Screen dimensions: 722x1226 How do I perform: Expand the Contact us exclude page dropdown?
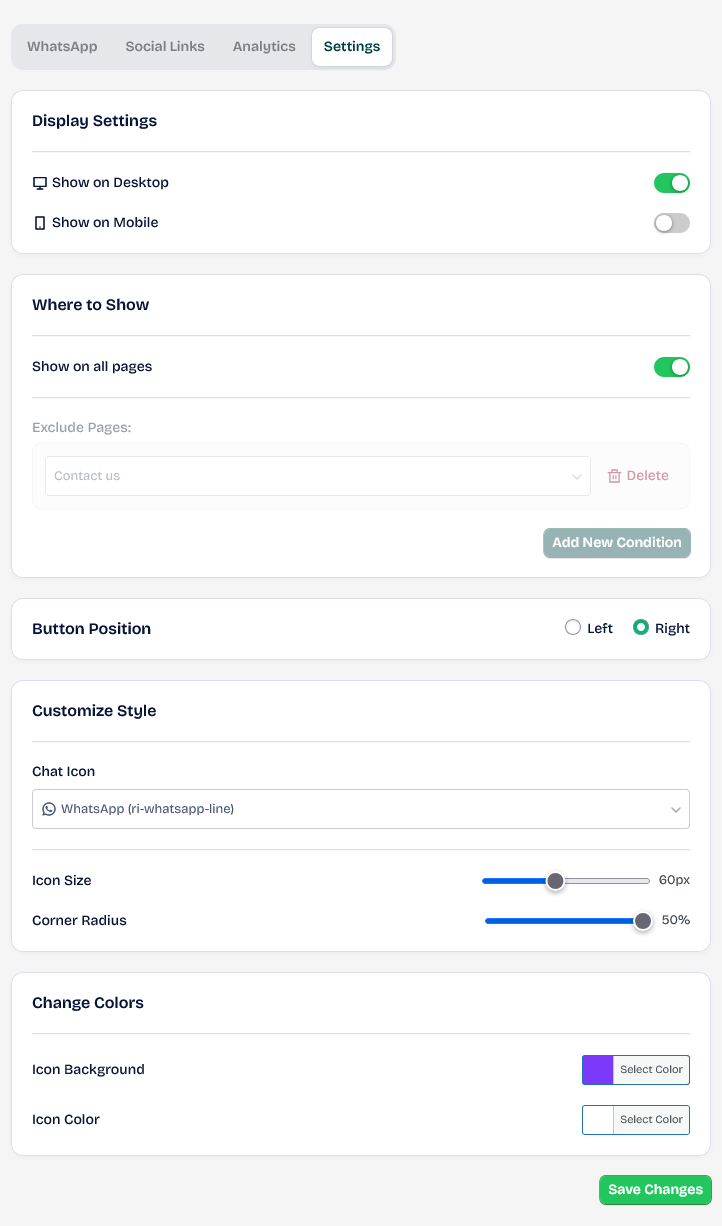click(317, 476)
